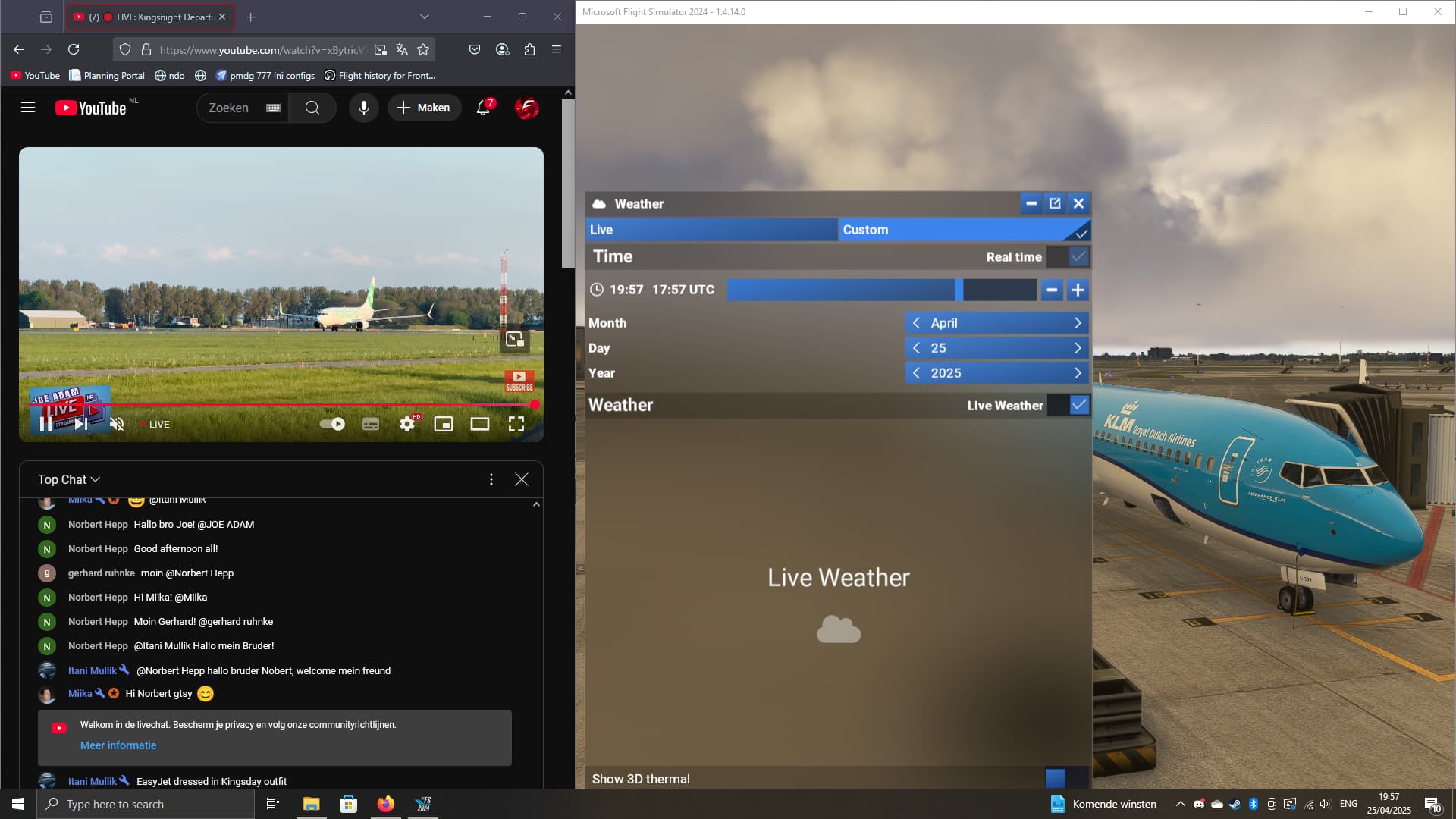Image resolution: width=1456 pixels, height=819 pixels.
Task: Skip to next video in player
Action: [81, 424]
